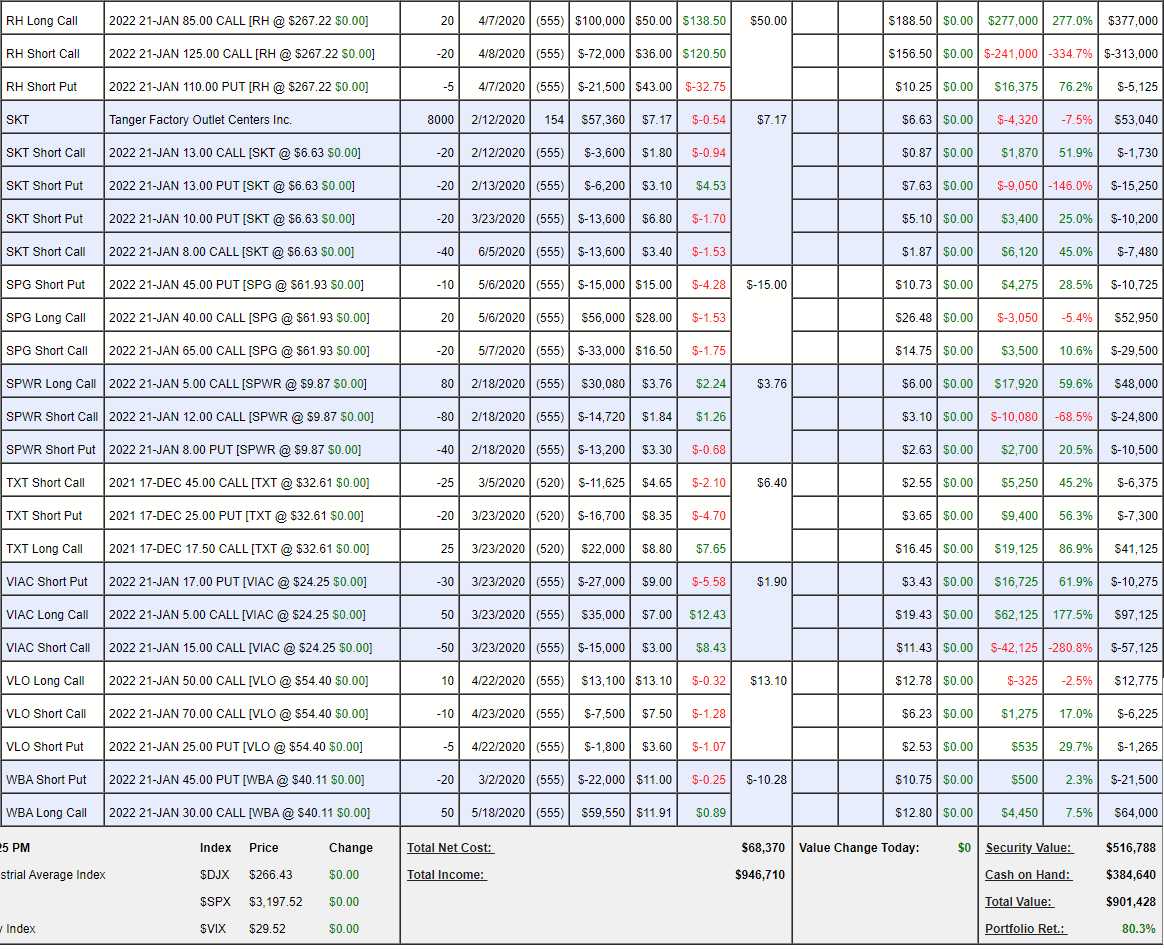Click the TXT Long Call position label
The image size is (1164, 949).
(x=45, y=549)
